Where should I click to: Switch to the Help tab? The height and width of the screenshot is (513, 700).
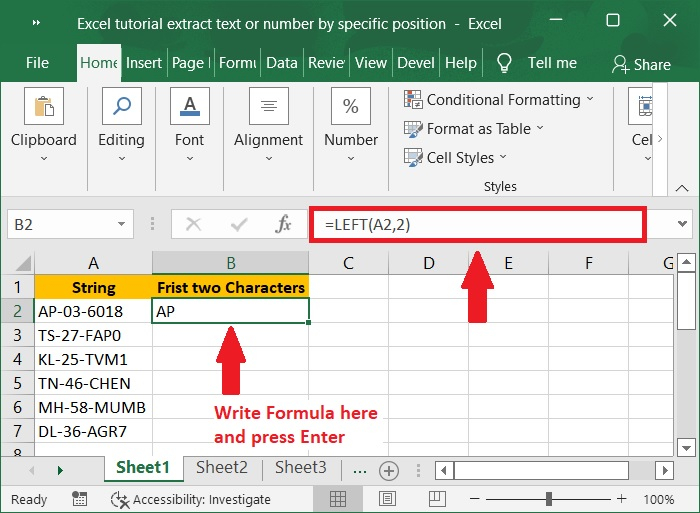pyautogui.click(x=461, y=63)
